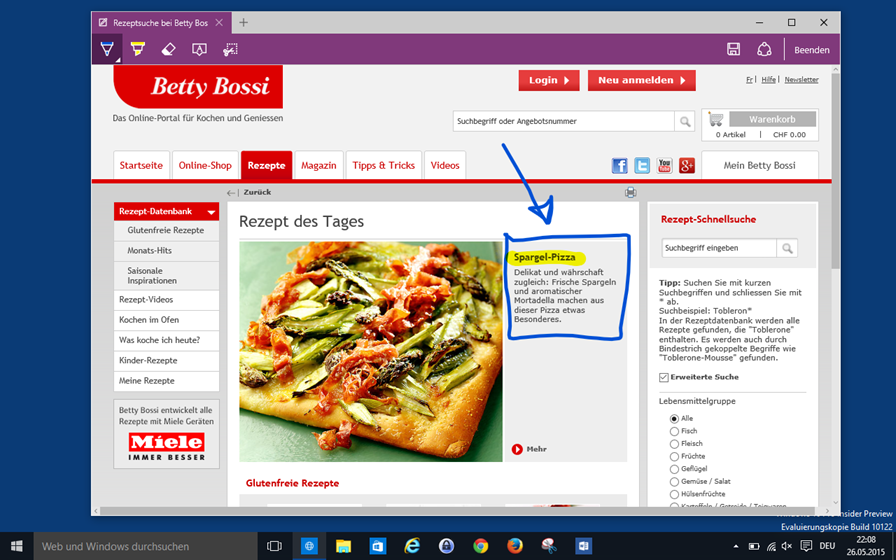Select the Eraser tool

coord(168,49)
